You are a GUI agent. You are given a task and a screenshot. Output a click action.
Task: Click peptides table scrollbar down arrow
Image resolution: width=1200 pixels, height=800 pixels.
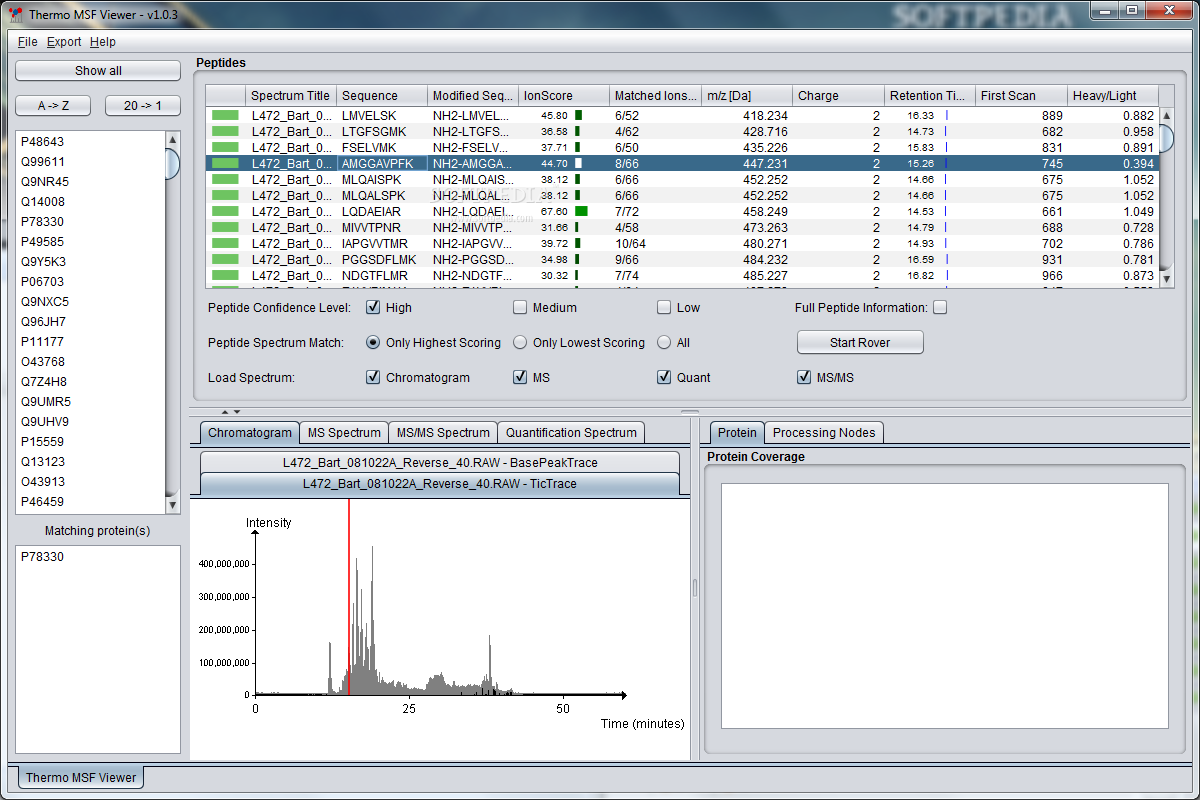click(1167, 280)
